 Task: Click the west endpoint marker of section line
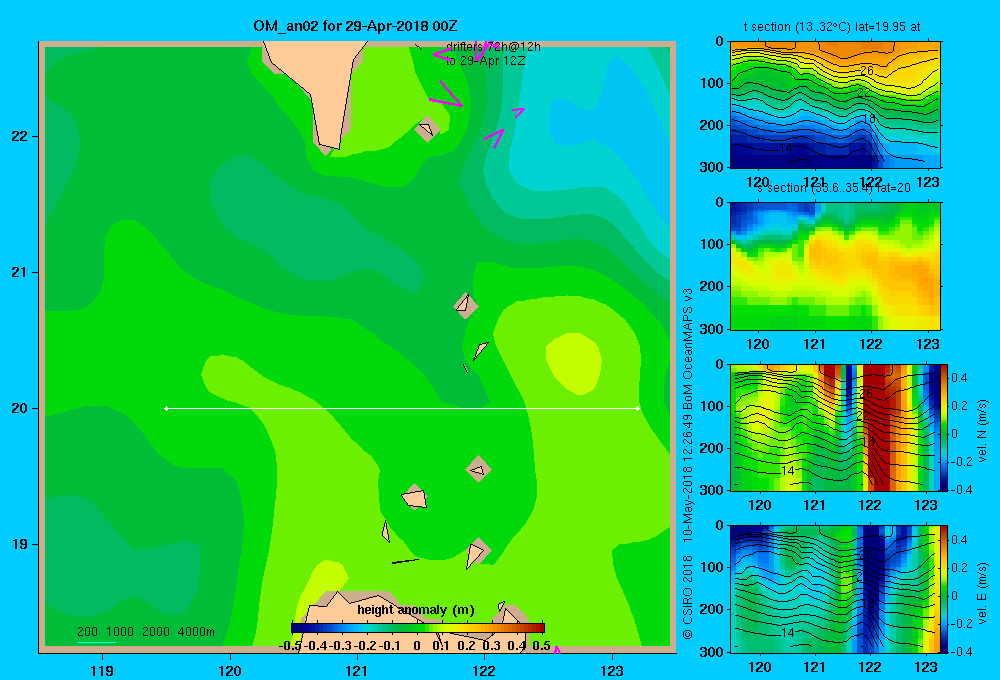166,408
